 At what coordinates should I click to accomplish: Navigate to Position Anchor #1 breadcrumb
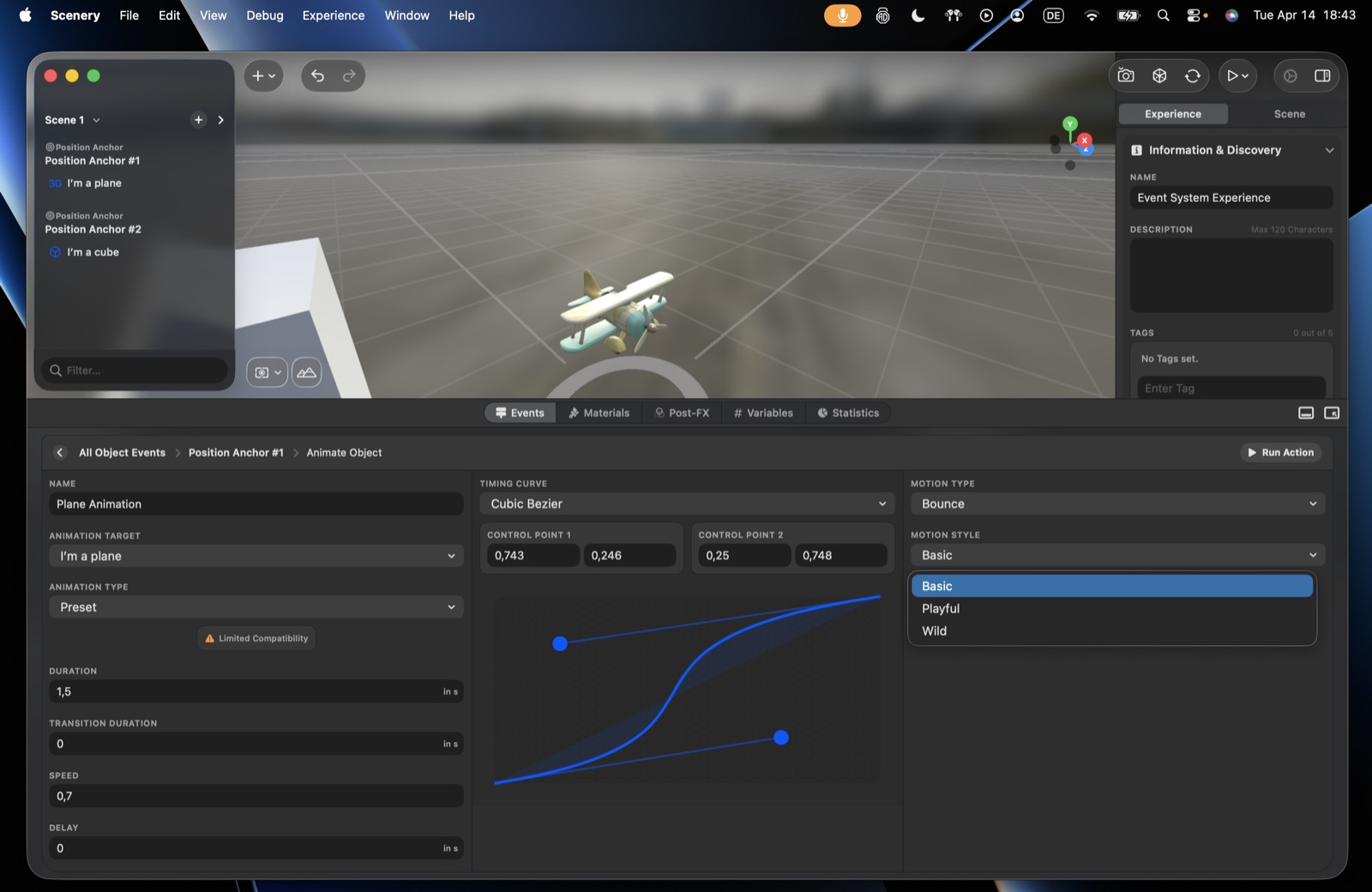click(236, 452)
